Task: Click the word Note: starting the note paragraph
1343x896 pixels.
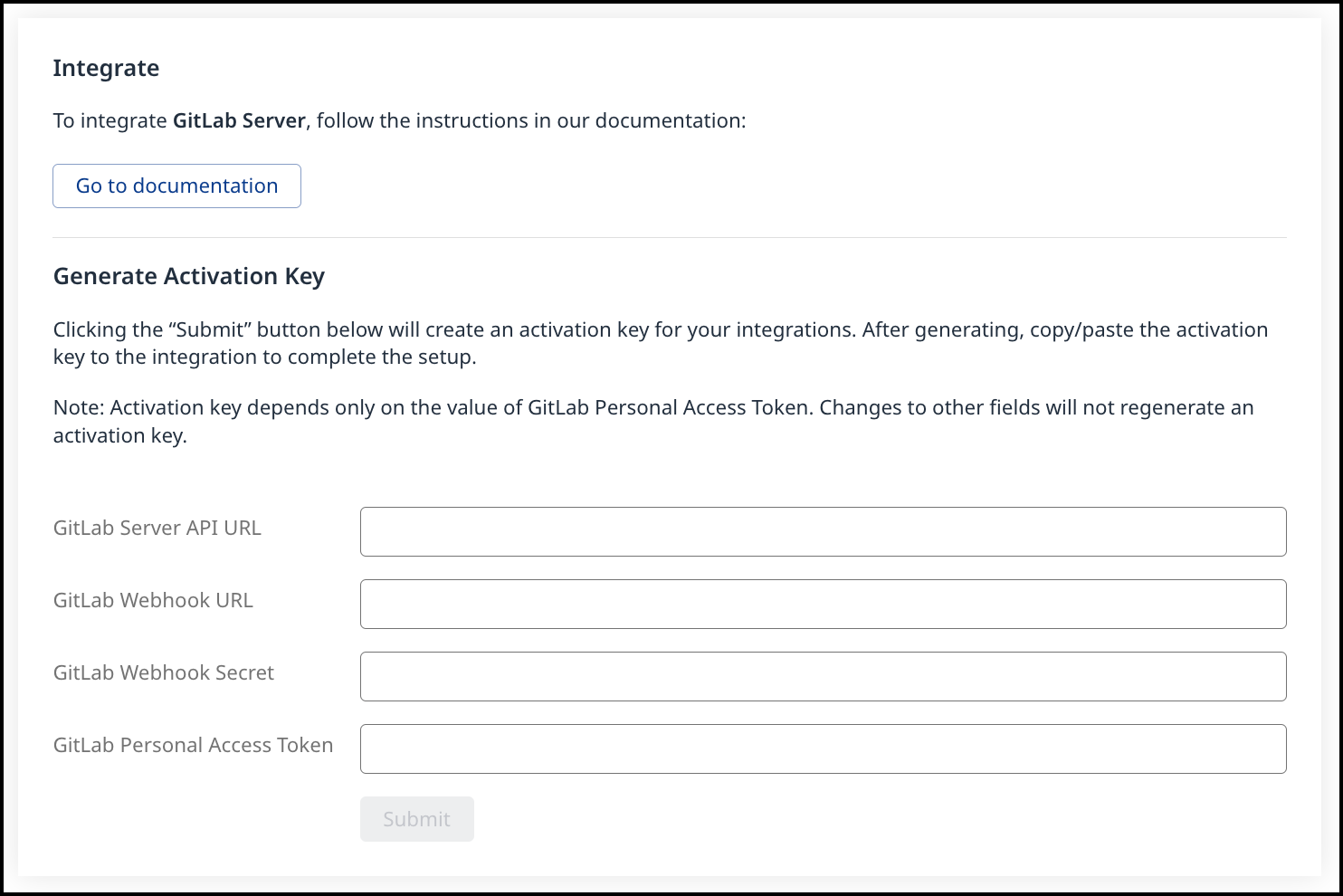Action: 79,407
